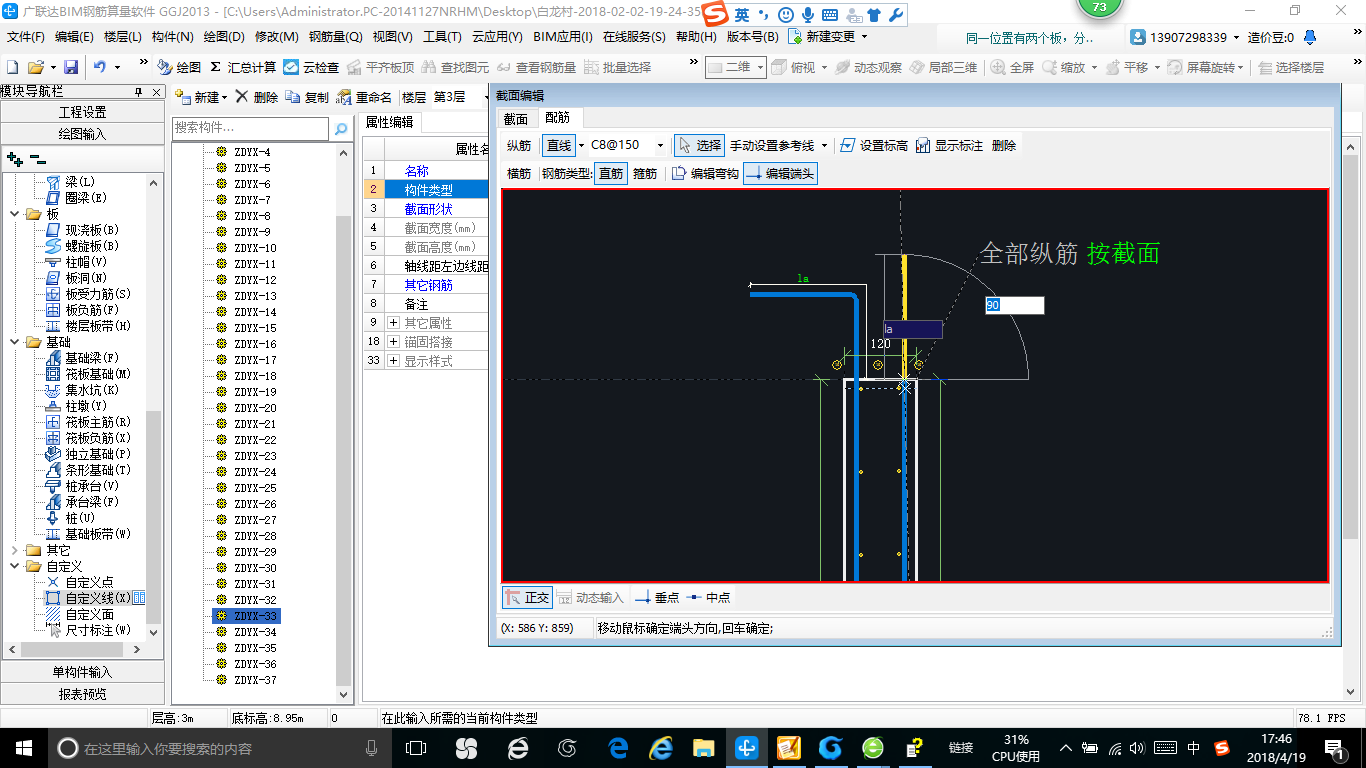
Task: Select the 属性编辑 tab
Action: point(389,122)
